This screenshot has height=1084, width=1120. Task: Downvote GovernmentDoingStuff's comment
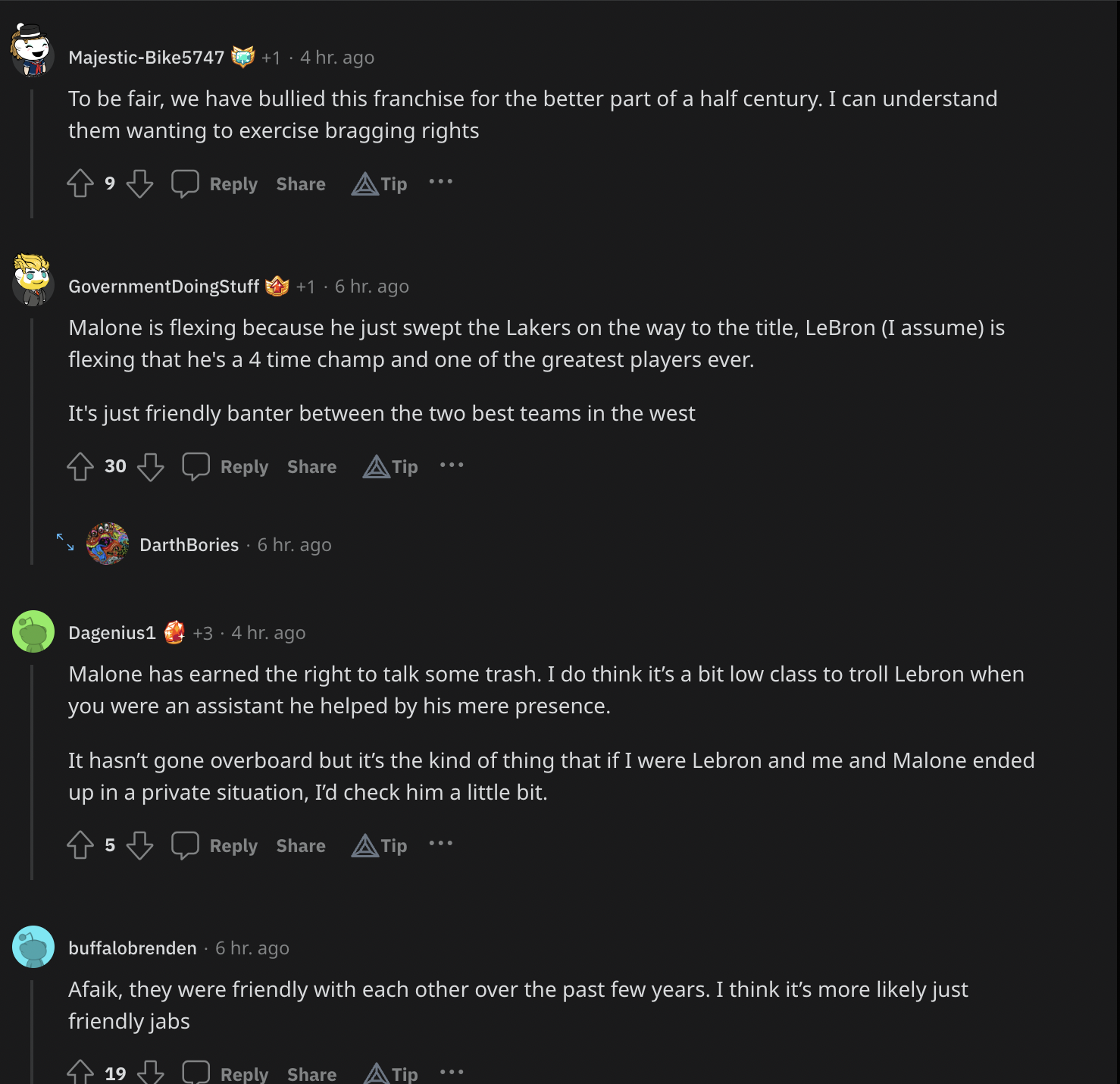(x=150, y=466)
